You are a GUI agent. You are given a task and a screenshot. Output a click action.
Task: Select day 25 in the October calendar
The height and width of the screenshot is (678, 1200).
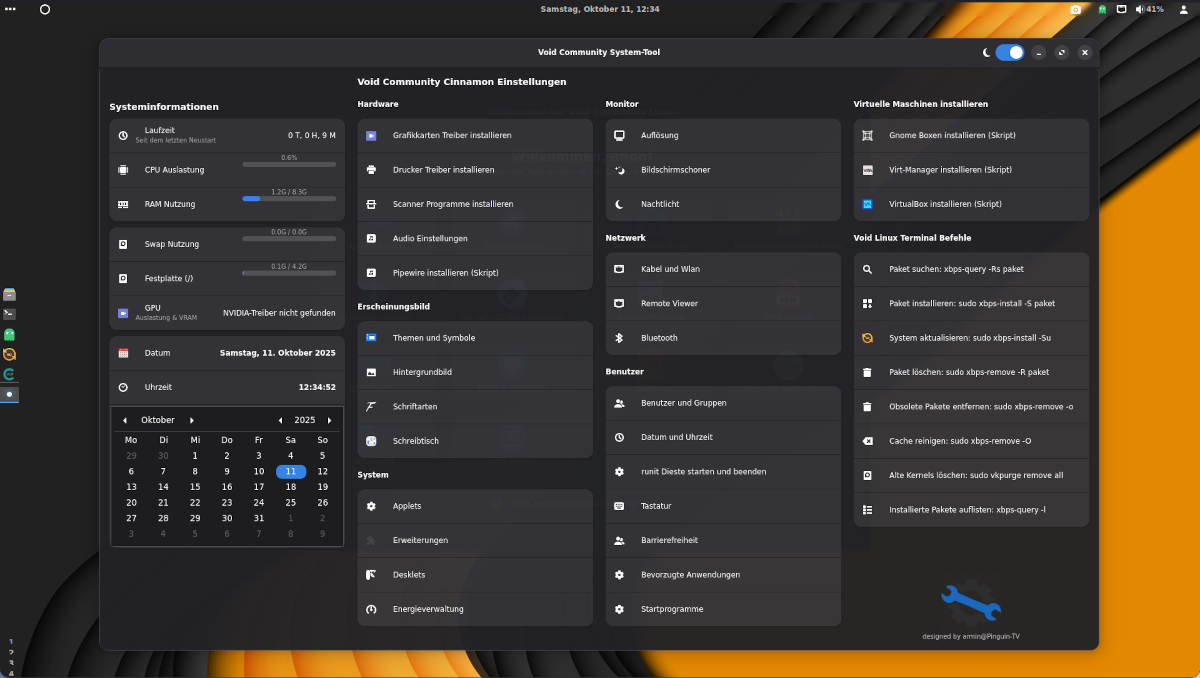coord(291,503)
